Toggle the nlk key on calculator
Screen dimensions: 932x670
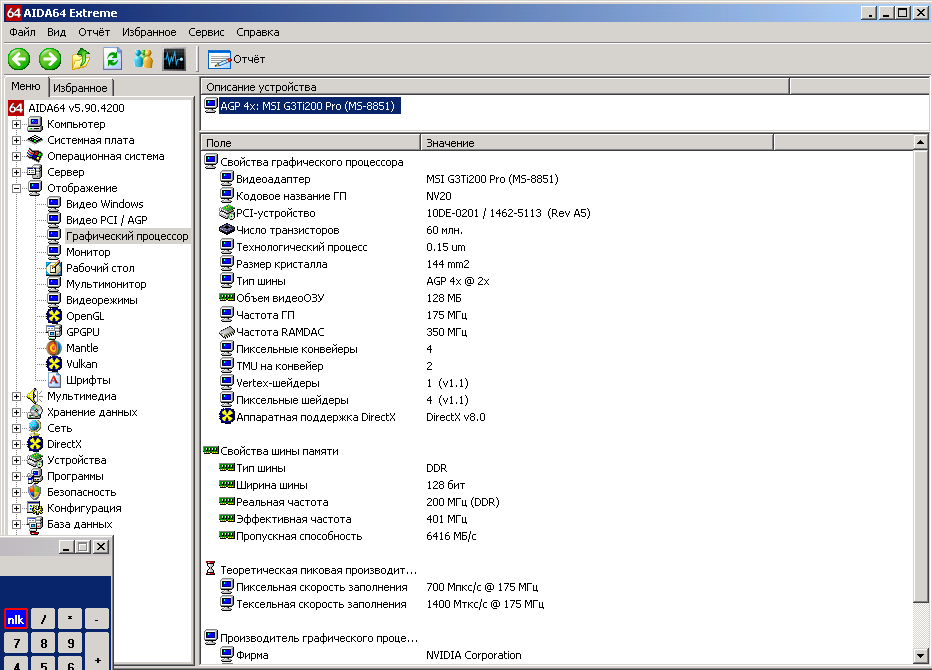point(15,619)
